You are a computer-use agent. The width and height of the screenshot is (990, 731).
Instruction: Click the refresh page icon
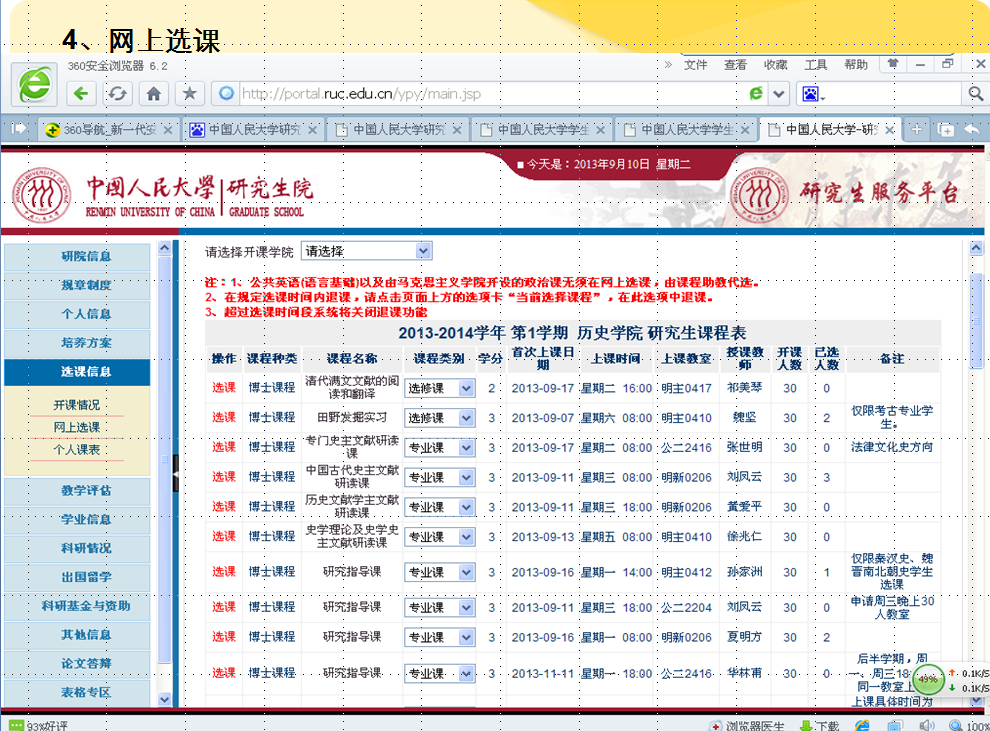(x=118, y=94)
